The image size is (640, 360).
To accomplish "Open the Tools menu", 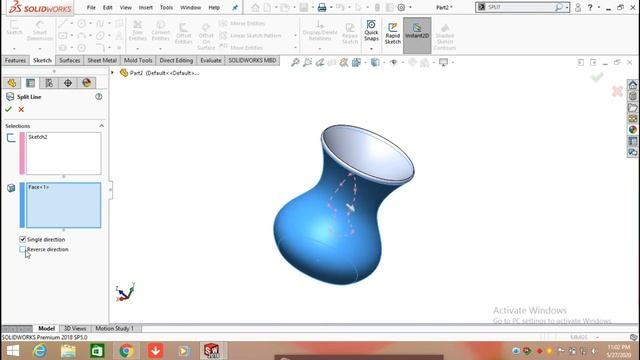I will coord(166,7).
